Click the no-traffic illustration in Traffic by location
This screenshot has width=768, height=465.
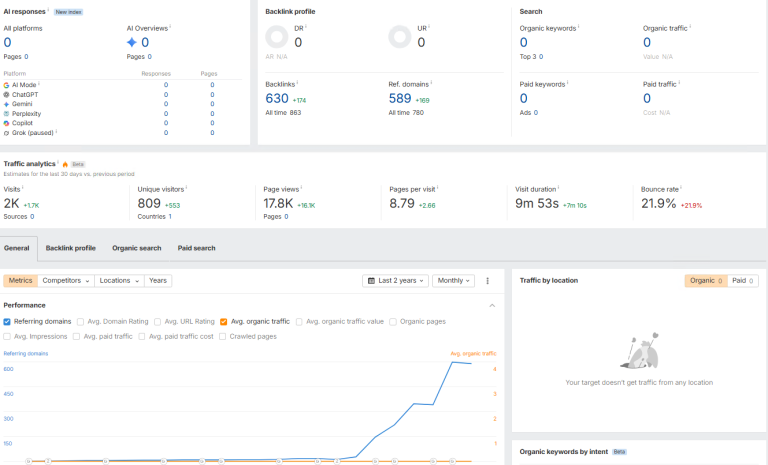(640, 351)
